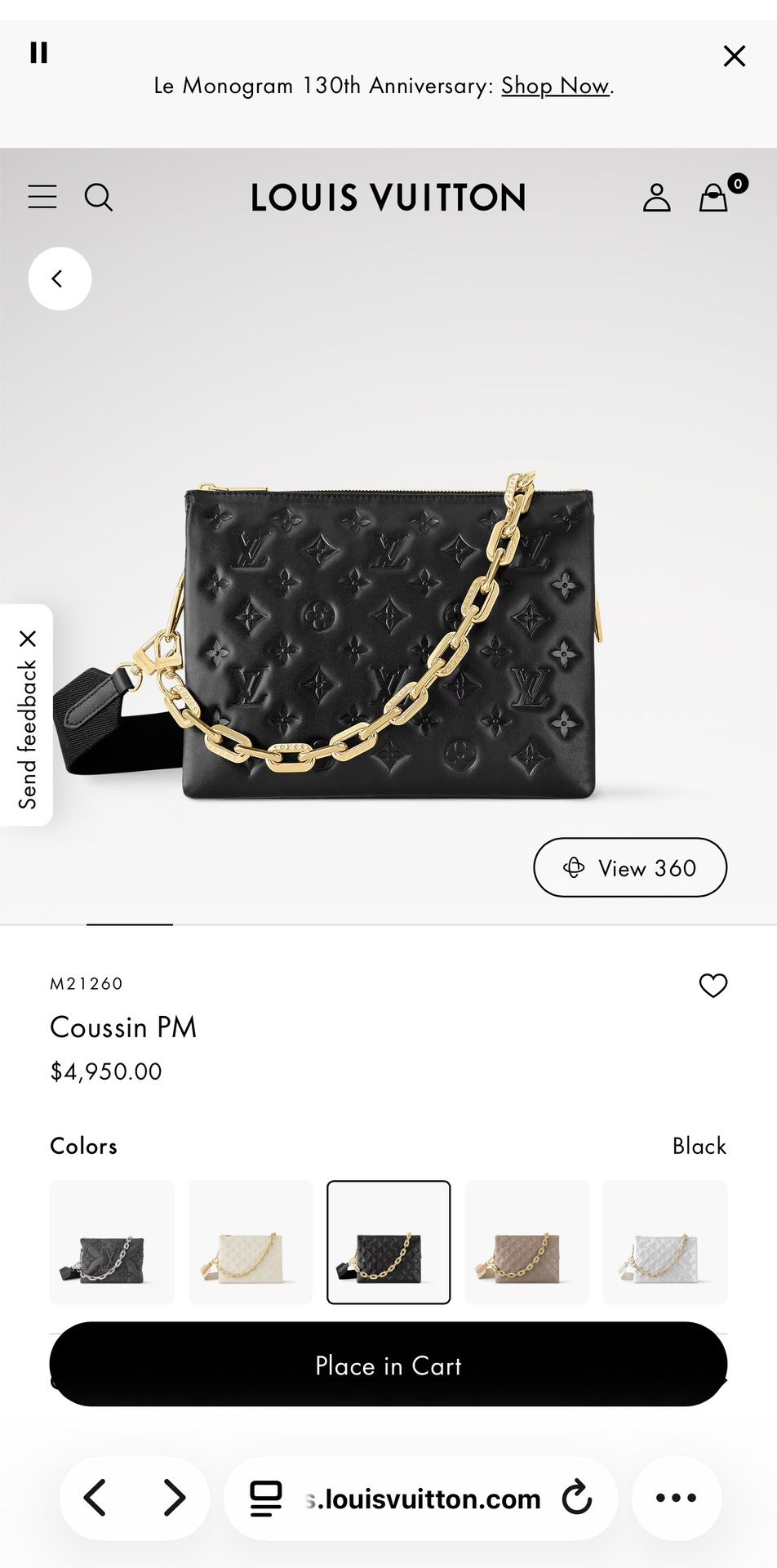777x1568 pixels.
Task: Open the browser three-dot more menu
Action: (x=677, y=1498)
